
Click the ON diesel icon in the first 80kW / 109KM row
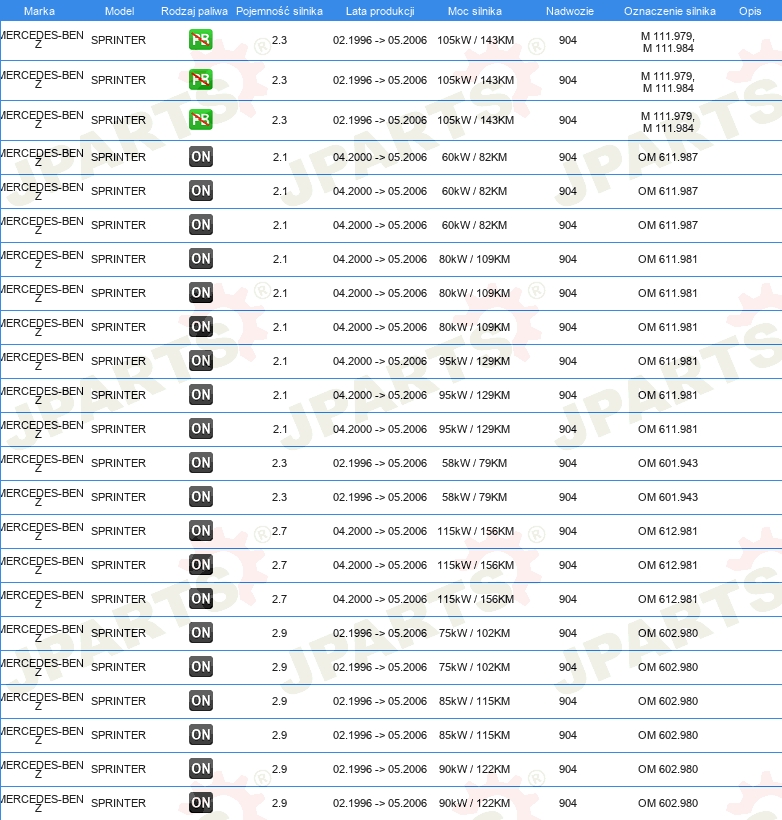pyautogui.click(x=201, y=258)
